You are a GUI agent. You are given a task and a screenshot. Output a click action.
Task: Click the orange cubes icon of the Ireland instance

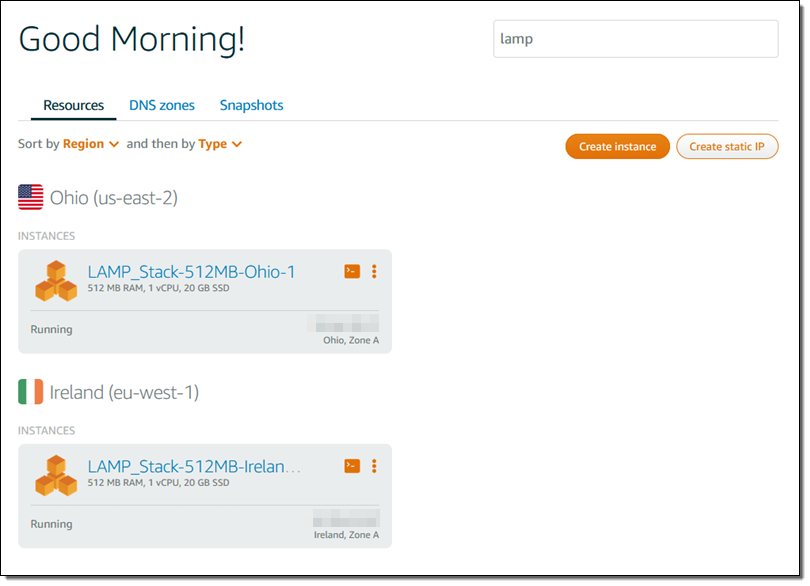point(56,476)
